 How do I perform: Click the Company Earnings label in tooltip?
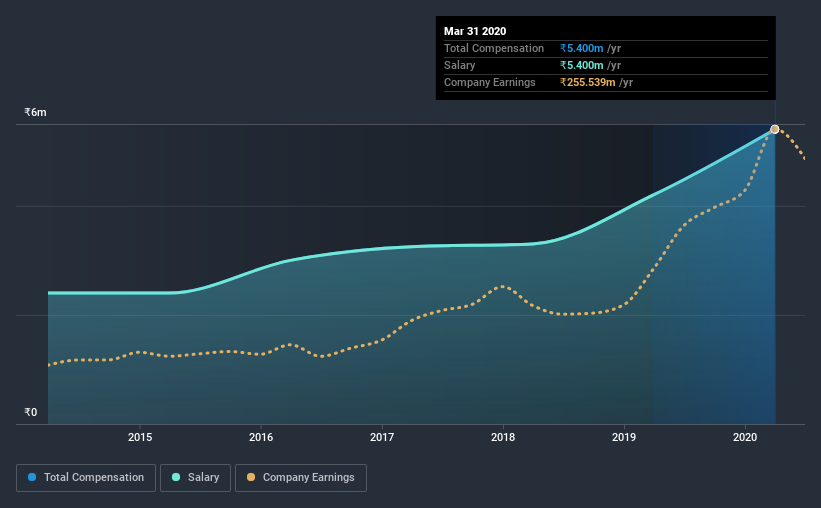(x=490, y=82)
